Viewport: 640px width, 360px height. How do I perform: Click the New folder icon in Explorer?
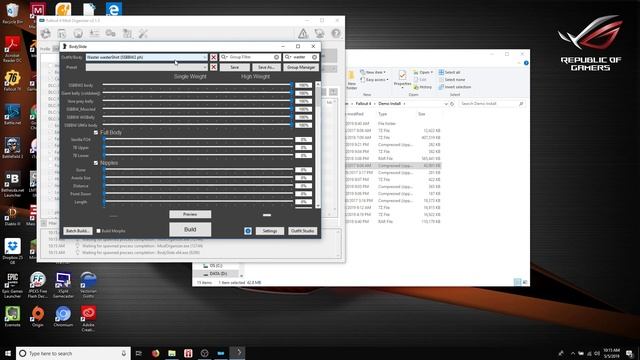[x=351, y=80]
